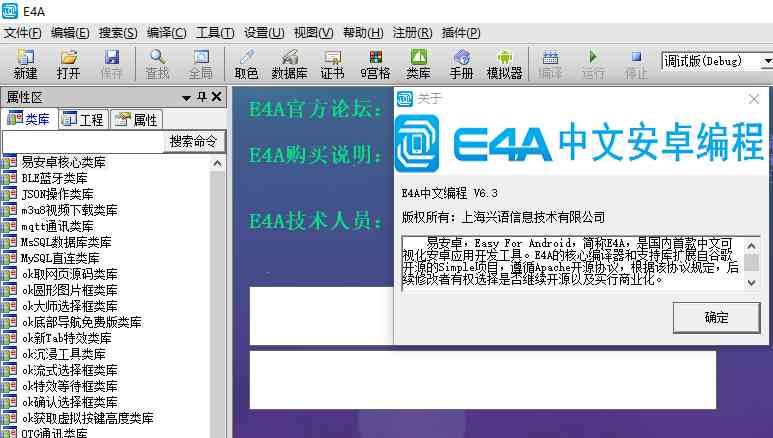Open the 9宫格 nine-patch tool
Viewport: 773px width, 438px height.
(375, 64)
